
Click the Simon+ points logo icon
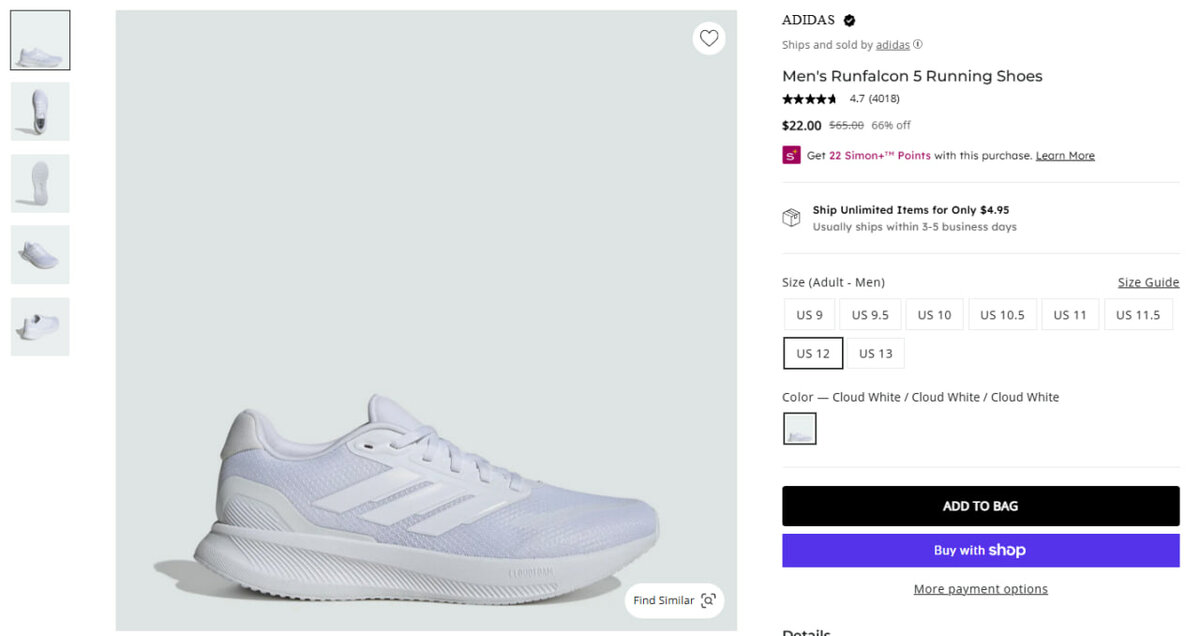(x=791, y=155)
